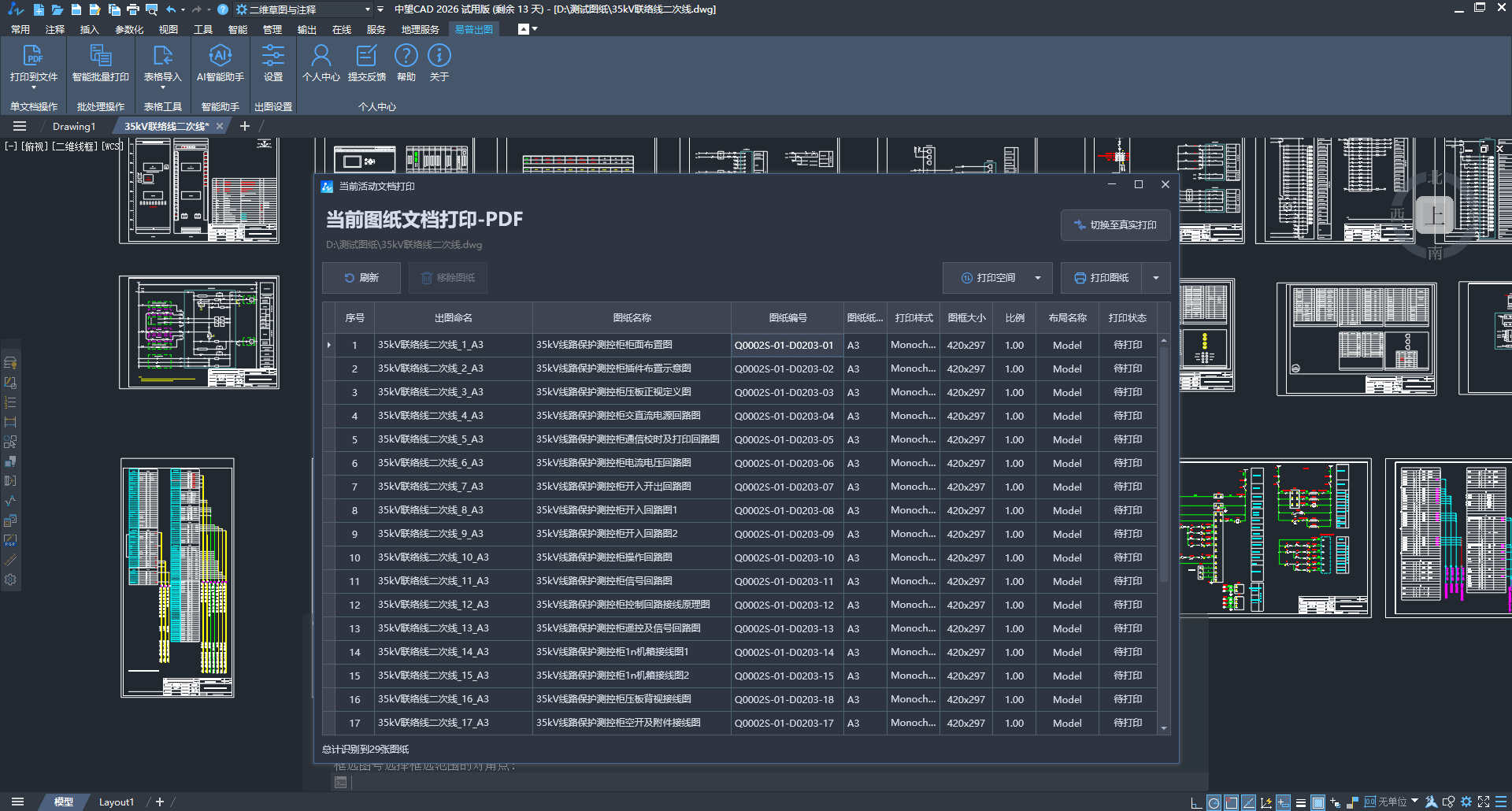The image size is (1512, 811).
Task: Click the 提交反馈 feedback icon
Action: (366, 57)
